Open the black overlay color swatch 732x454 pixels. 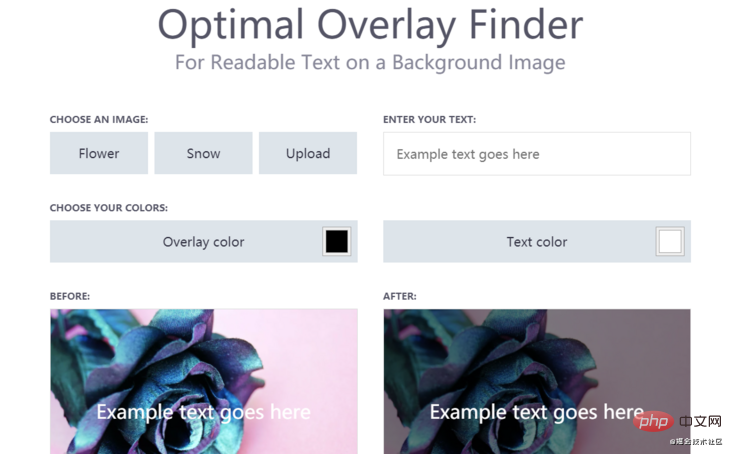point(337,241)
